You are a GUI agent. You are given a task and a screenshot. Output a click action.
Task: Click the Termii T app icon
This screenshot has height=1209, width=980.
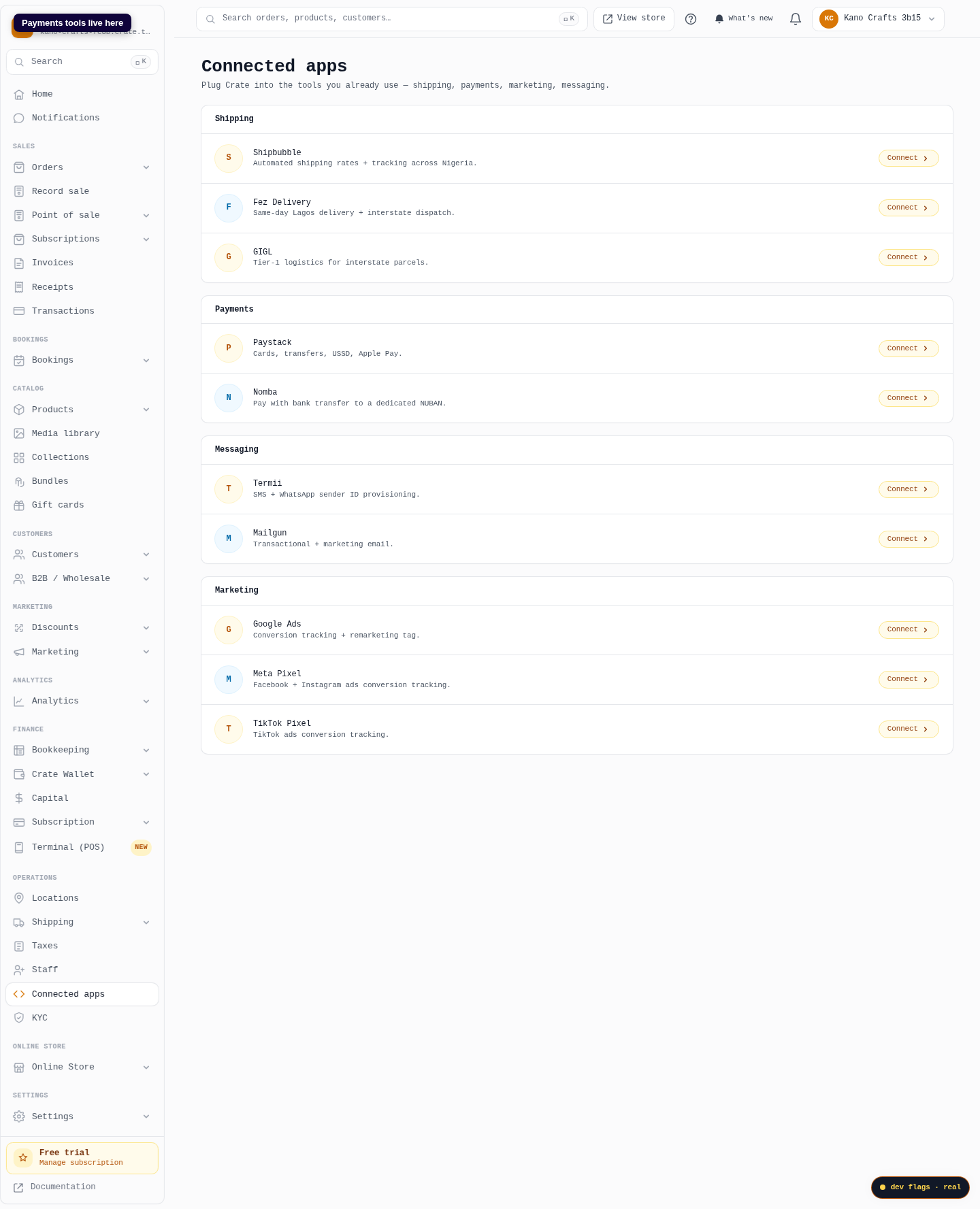click(x=229, y=489)
